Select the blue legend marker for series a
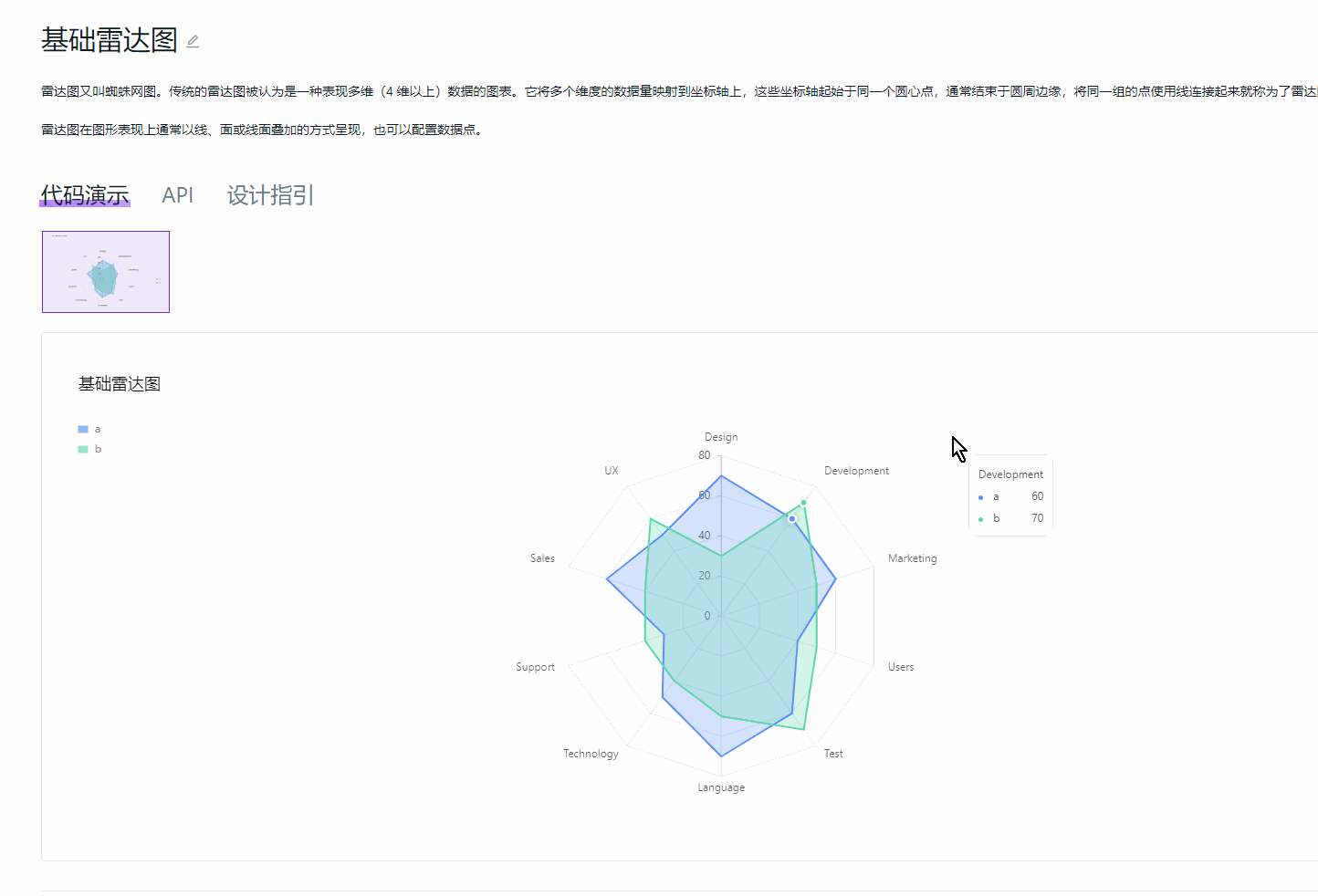The height and width of the screenshot is (896, 1318). click(x=82, y=428)
